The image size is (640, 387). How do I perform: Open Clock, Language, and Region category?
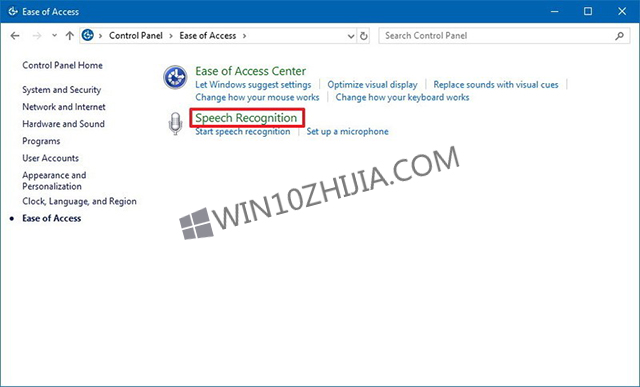pyautogui.click(x=79, y=202)
